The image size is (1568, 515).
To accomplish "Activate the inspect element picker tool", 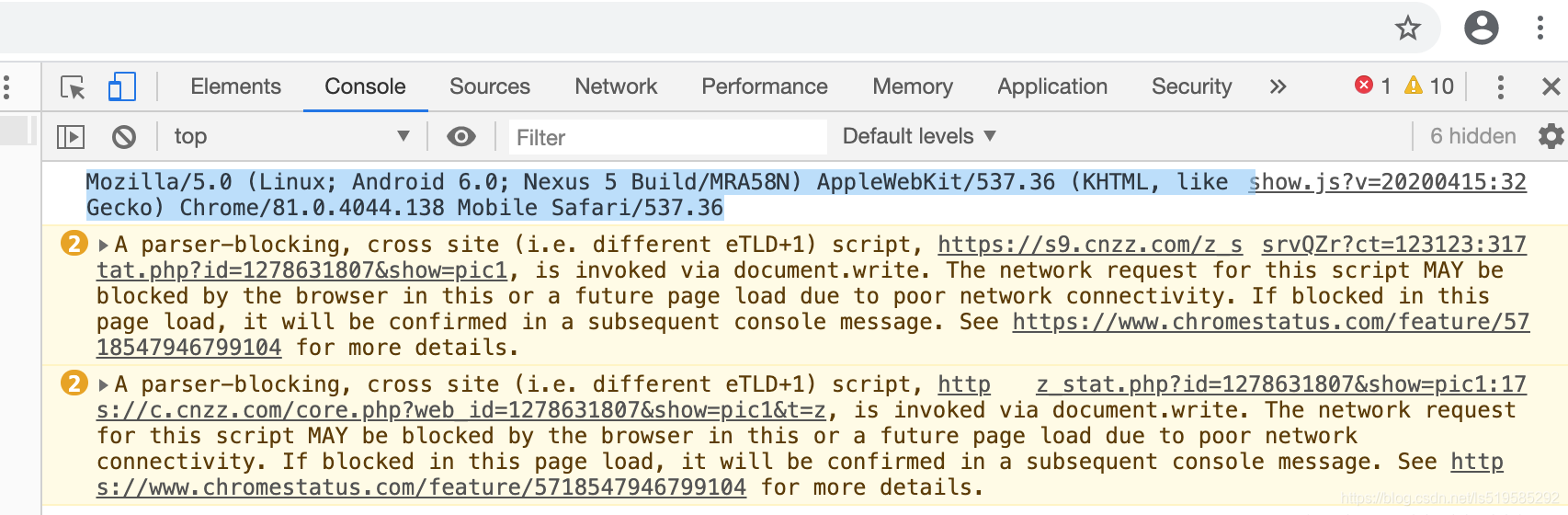I will (73, 87).
